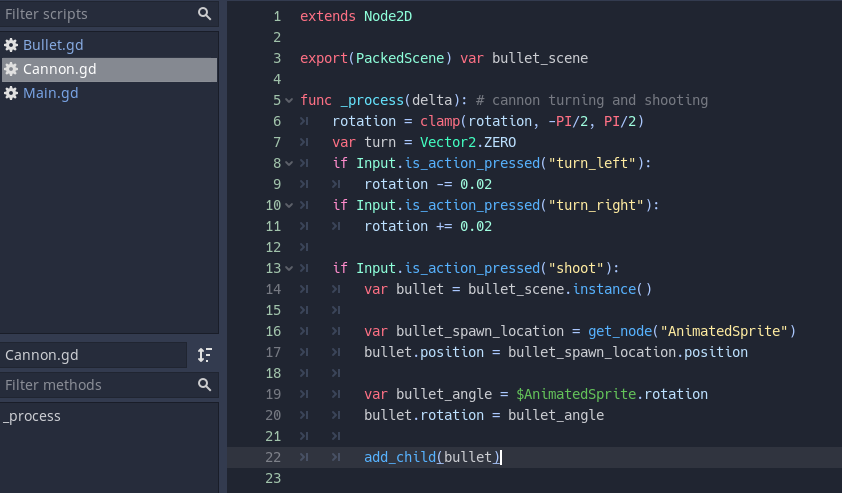
Task: Click '$AnimatedSprite' on line 19
Action: [576, 394]
